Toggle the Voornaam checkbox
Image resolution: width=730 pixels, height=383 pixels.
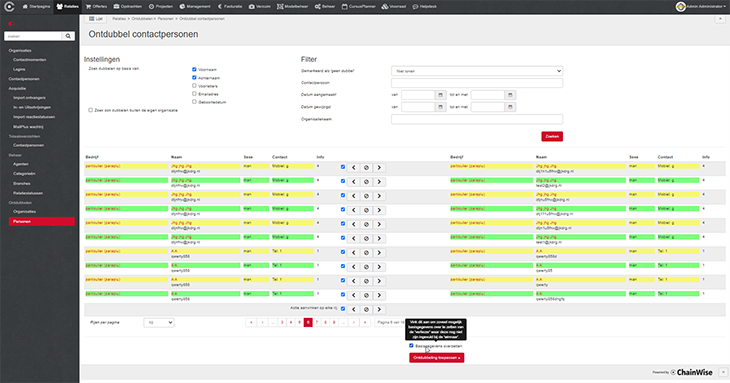pos(194,69)
